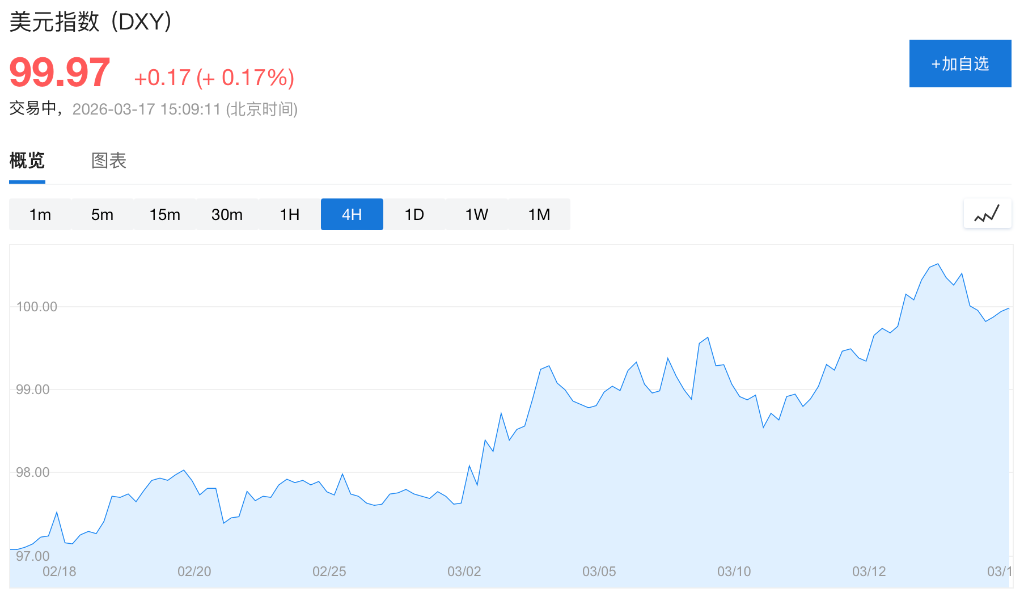
Task: Click the 03/10 date axis label
Action: [734, 572]
